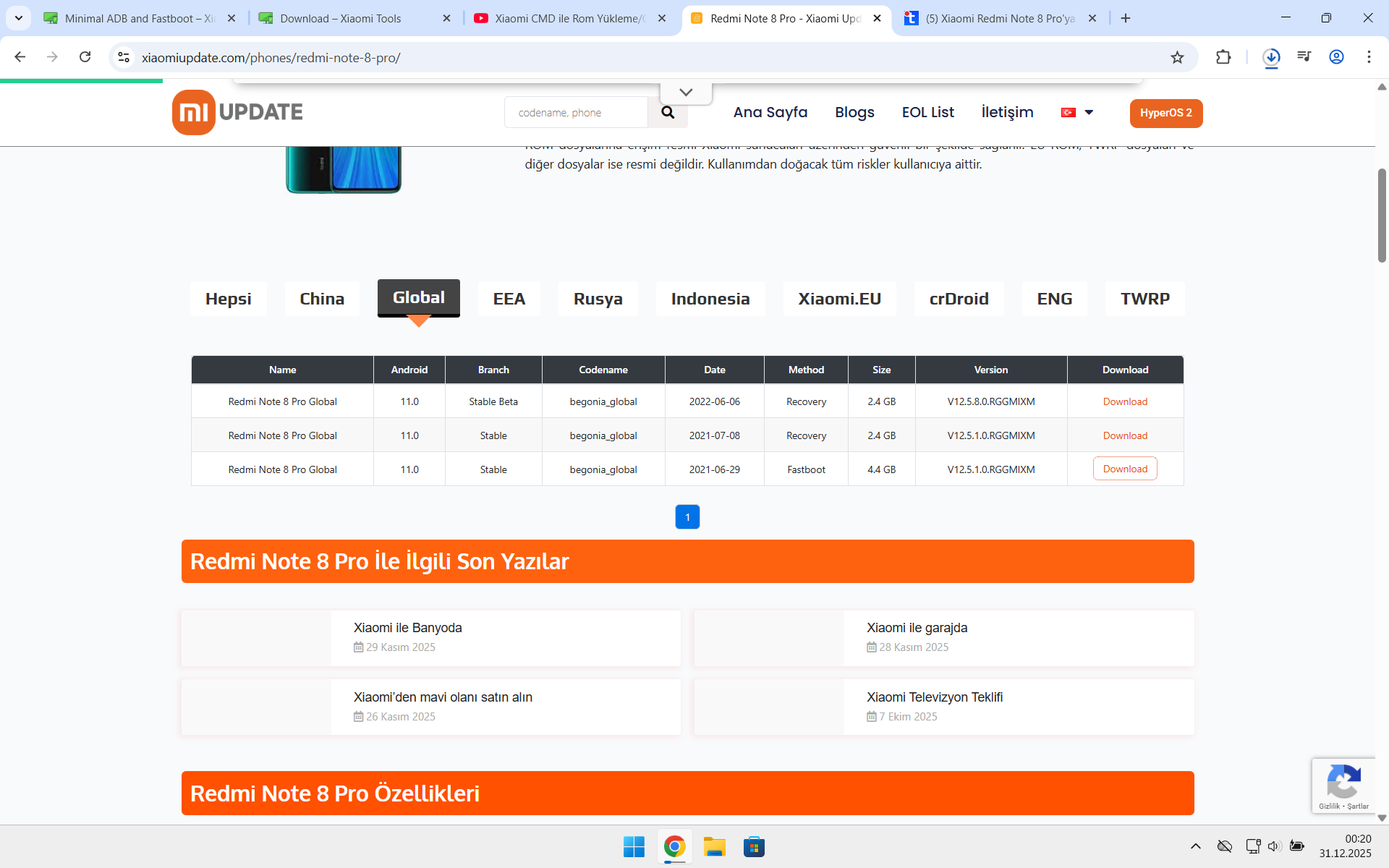Go back to previous page
Image resolution: width=1389 pixels, height=868 pixels.
(x=20, y=57)
